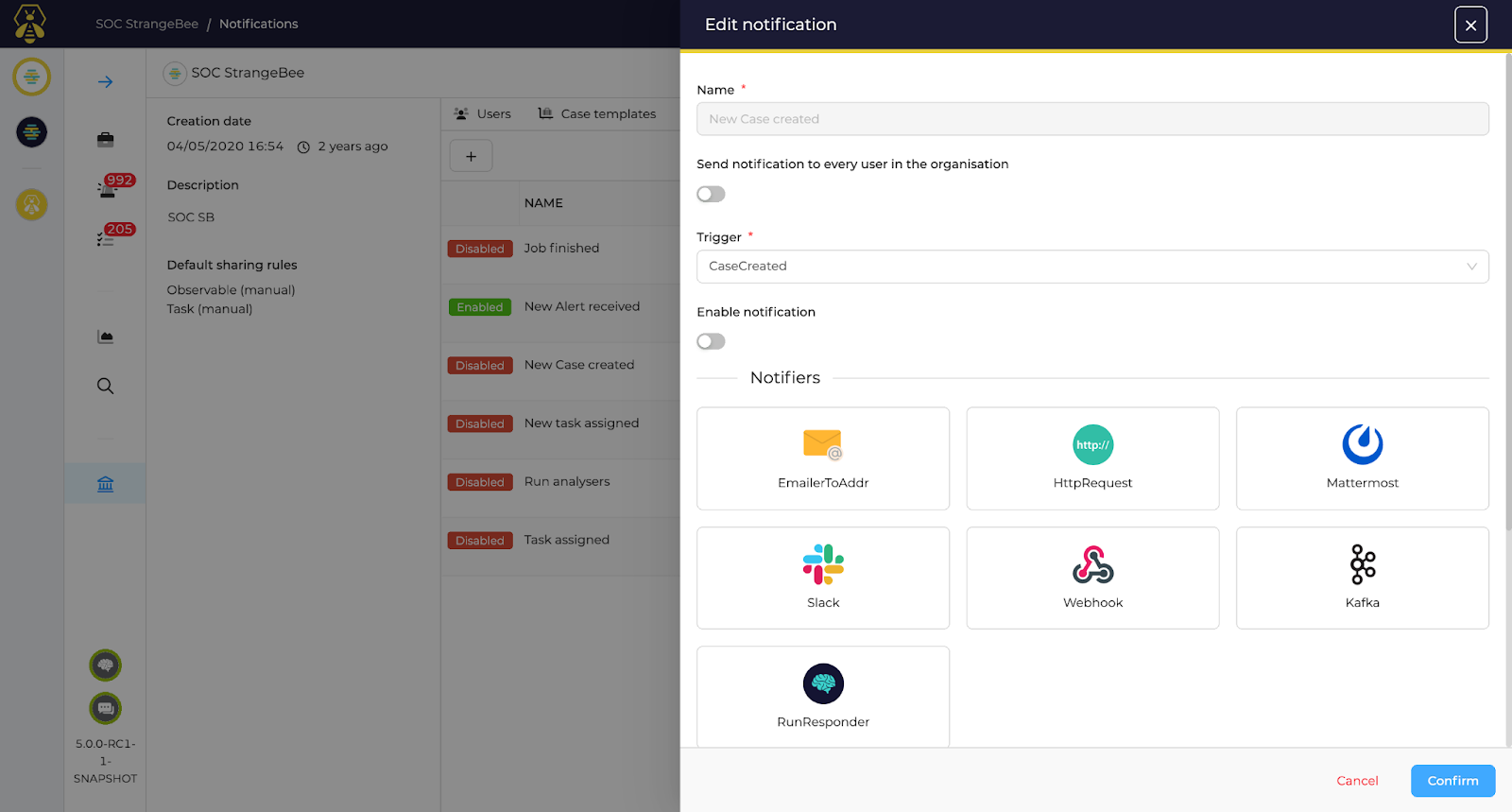Screen dimensions: 1512x812
Task: Open the Search magnifier icon in sidebar
Action: coord(105,386)
